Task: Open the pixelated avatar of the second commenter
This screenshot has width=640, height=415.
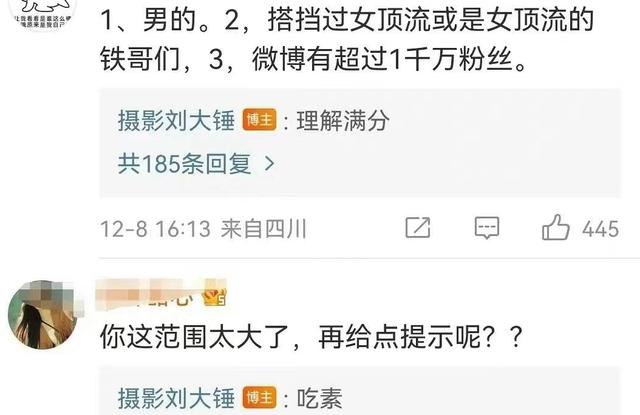Action: tap(42, 314)
